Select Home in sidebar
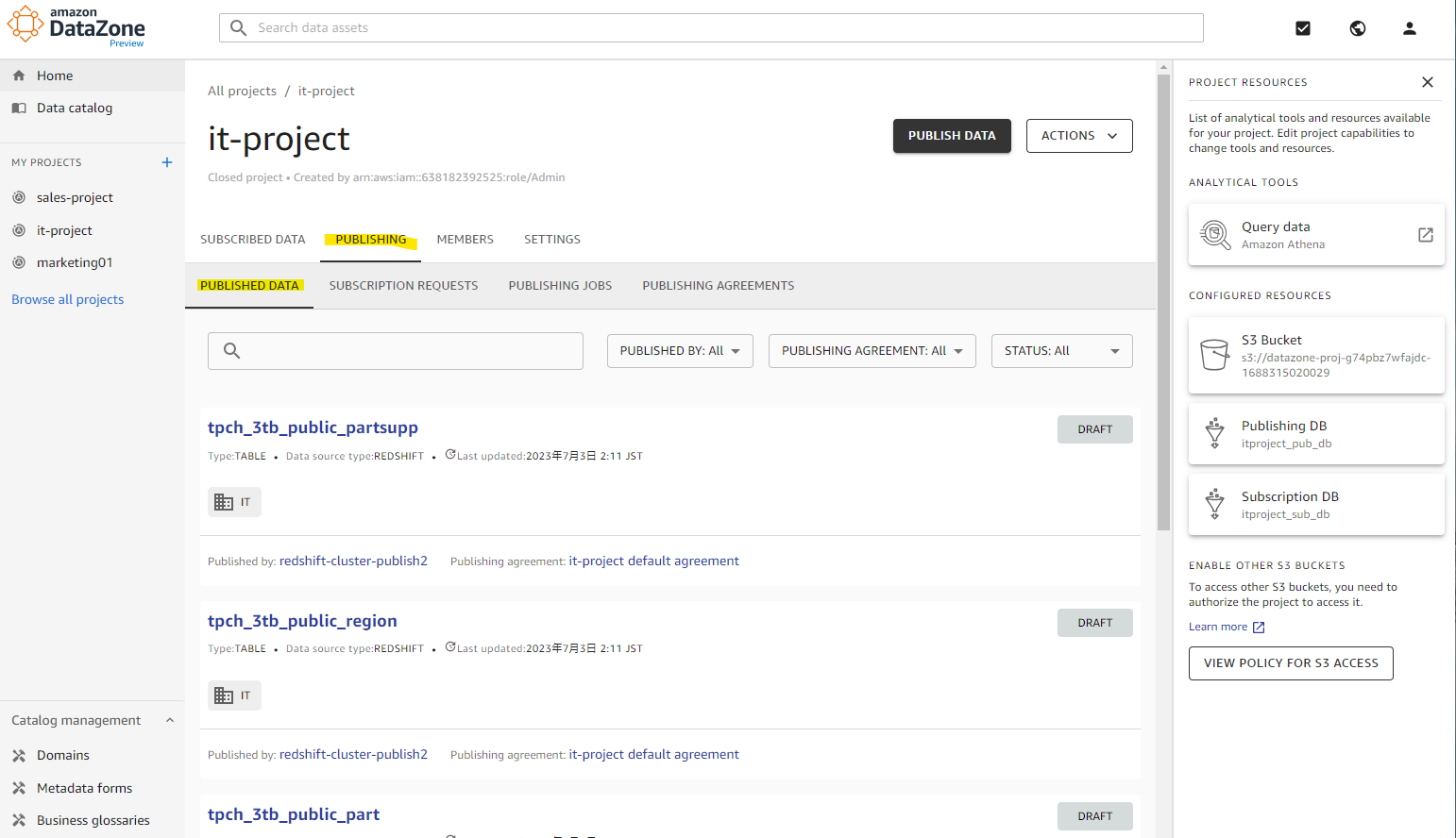The image size is (1456, 838). [93, 75]
